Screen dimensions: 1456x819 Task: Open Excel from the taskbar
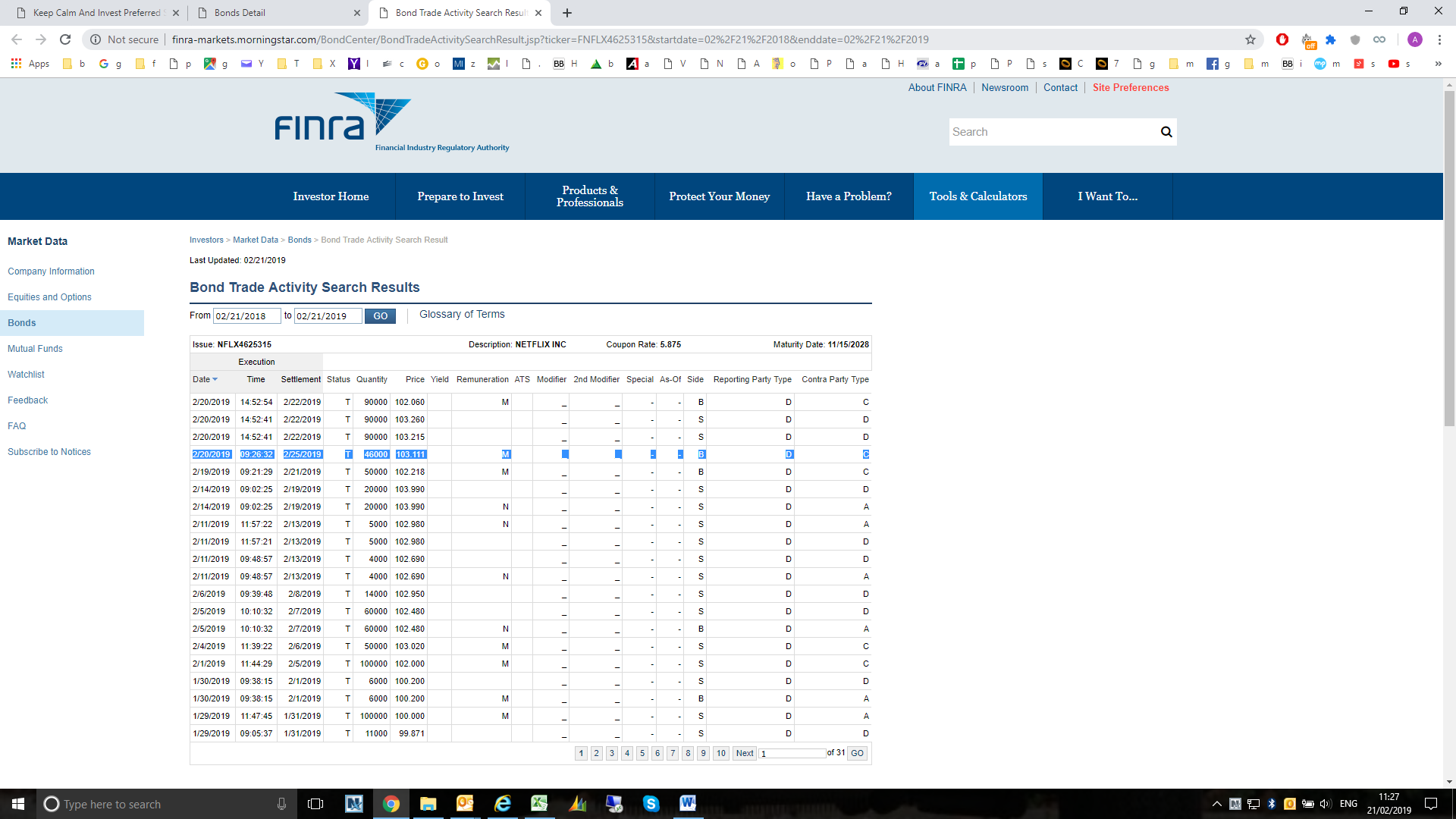[539, 804]
